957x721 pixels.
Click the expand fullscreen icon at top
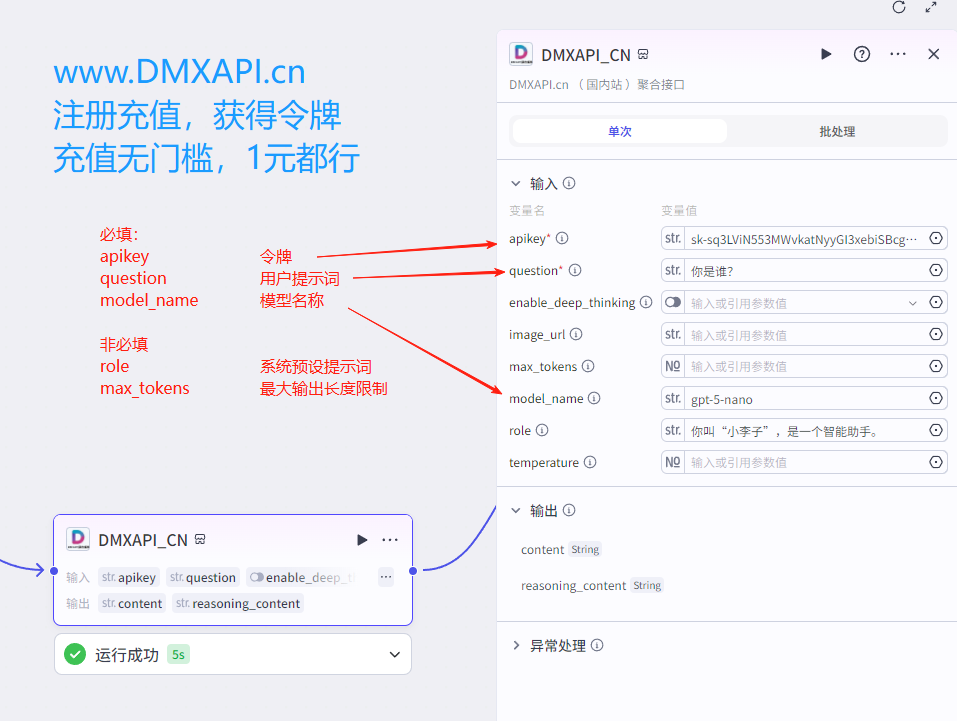931,7
